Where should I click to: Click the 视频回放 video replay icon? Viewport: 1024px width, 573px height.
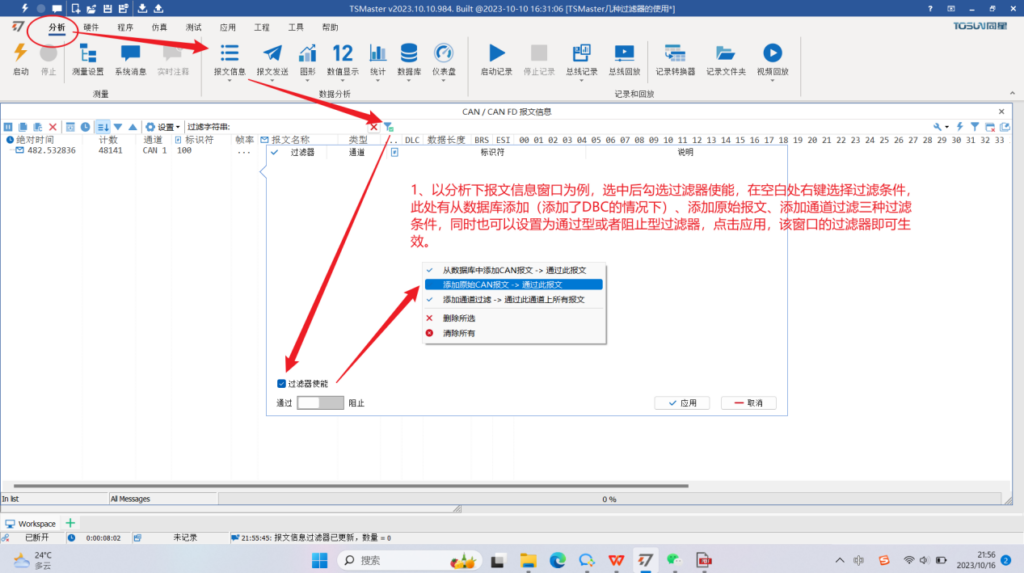772,58
